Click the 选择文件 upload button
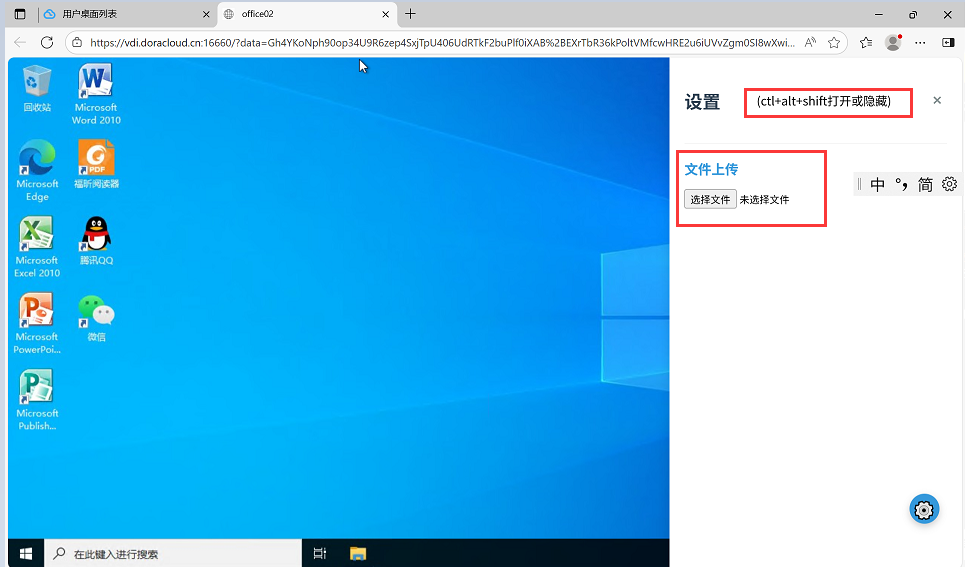965x567 pixels. [710, 199]
